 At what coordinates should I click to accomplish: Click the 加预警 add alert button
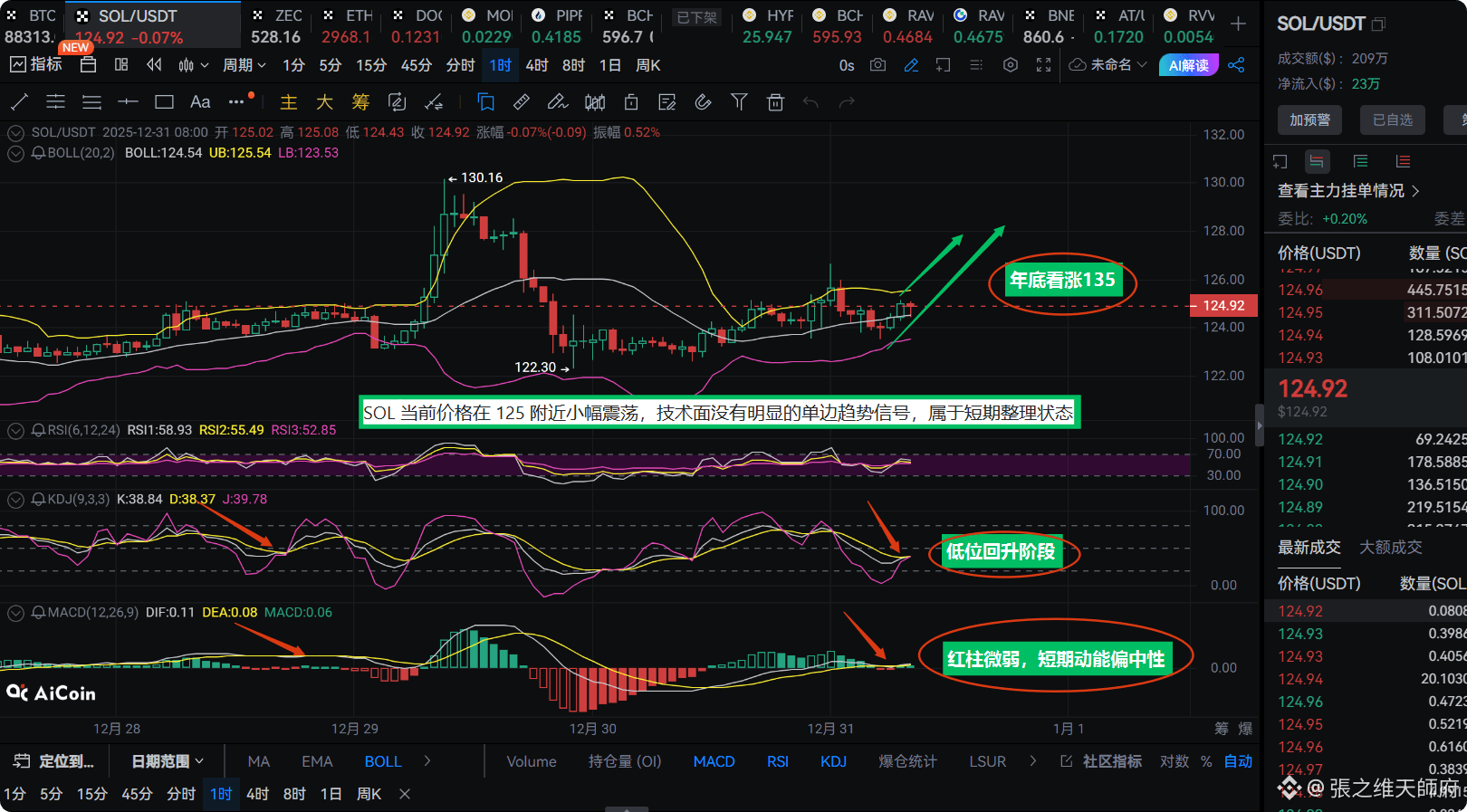point(1309,119)
